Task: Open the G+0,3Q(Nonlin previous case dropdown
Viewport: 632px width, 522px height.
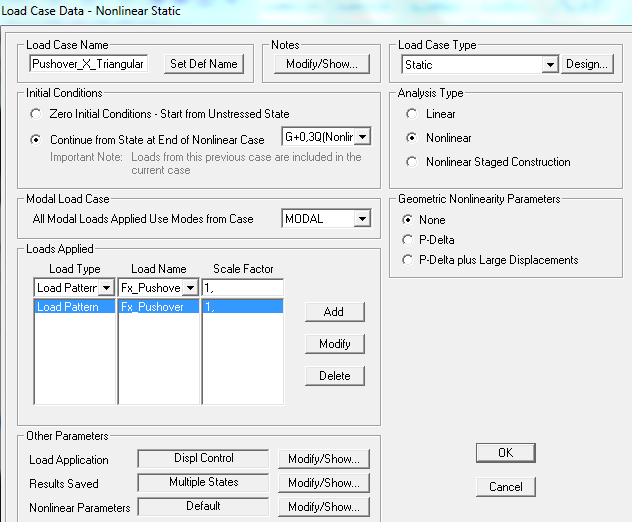Action: click(363, 137)
